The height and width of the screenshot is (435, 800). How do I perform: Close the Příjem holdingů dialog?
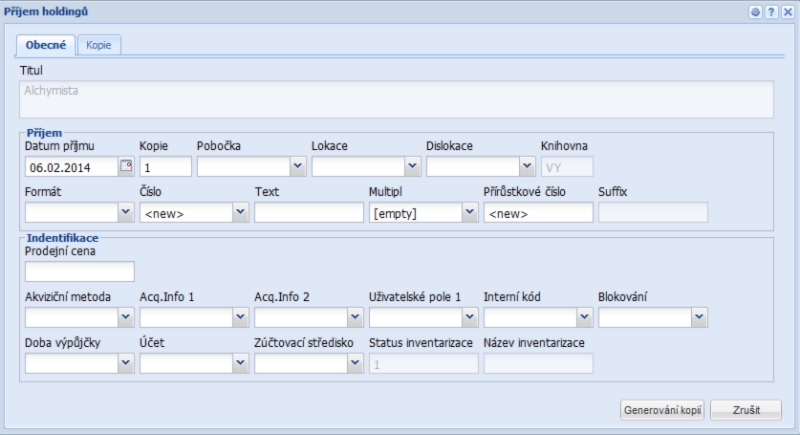point(788,10)
